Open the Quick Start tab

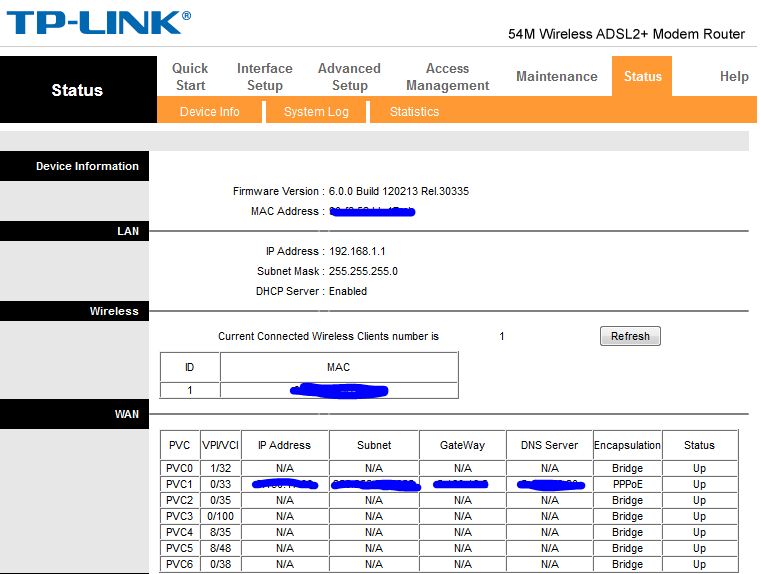point(190,77)
